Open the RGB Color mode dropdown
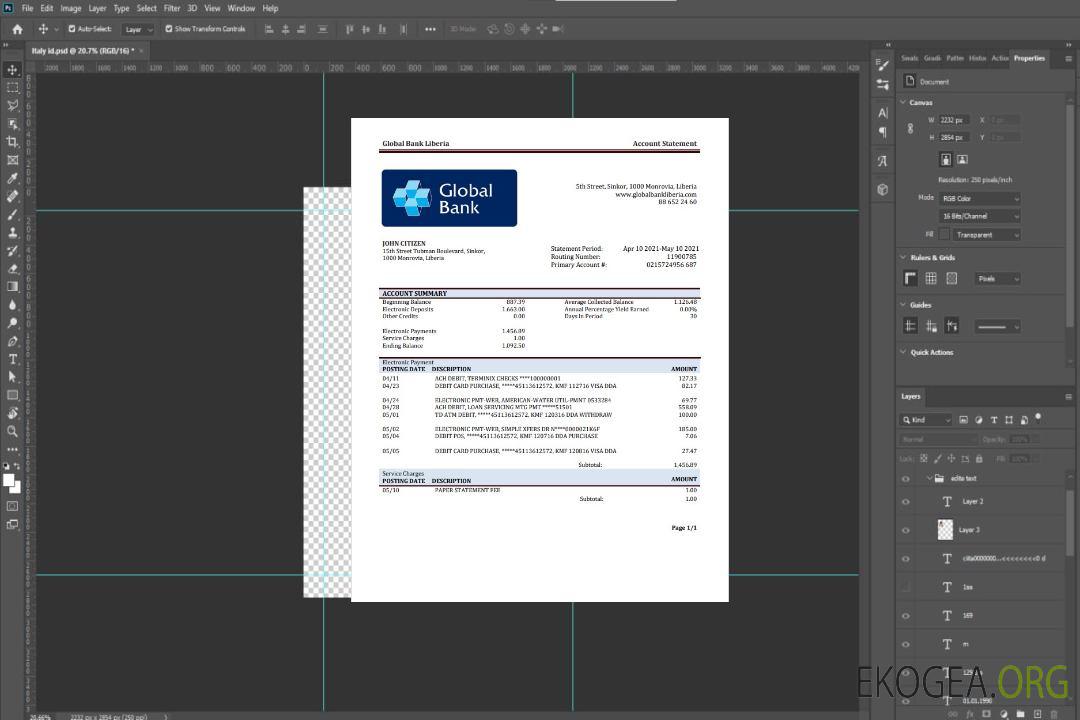This screenshot has width=1080, height=720. pyautogui.click(x=979, y=198)
